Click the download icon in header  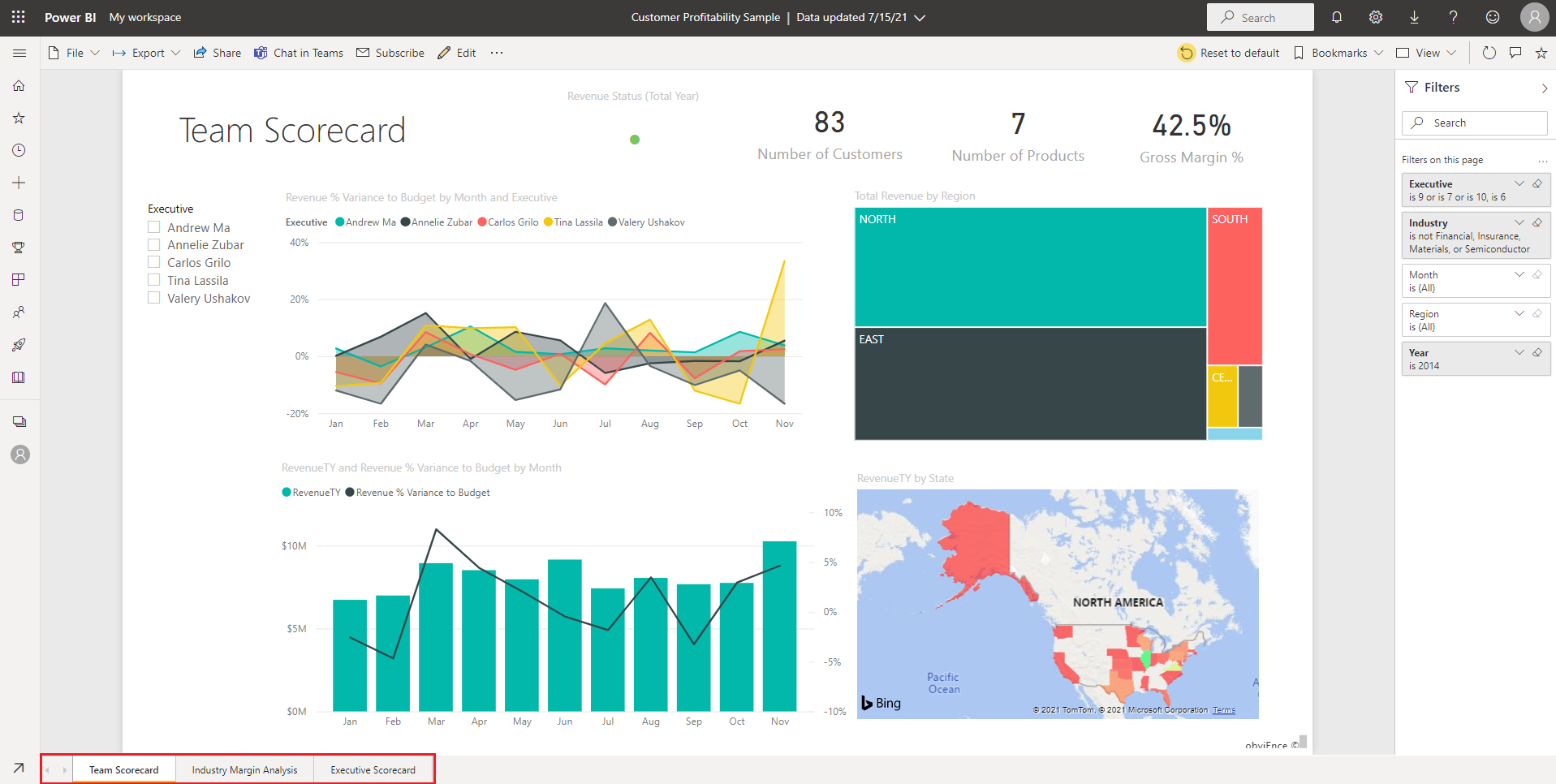tap(1414, 17)
